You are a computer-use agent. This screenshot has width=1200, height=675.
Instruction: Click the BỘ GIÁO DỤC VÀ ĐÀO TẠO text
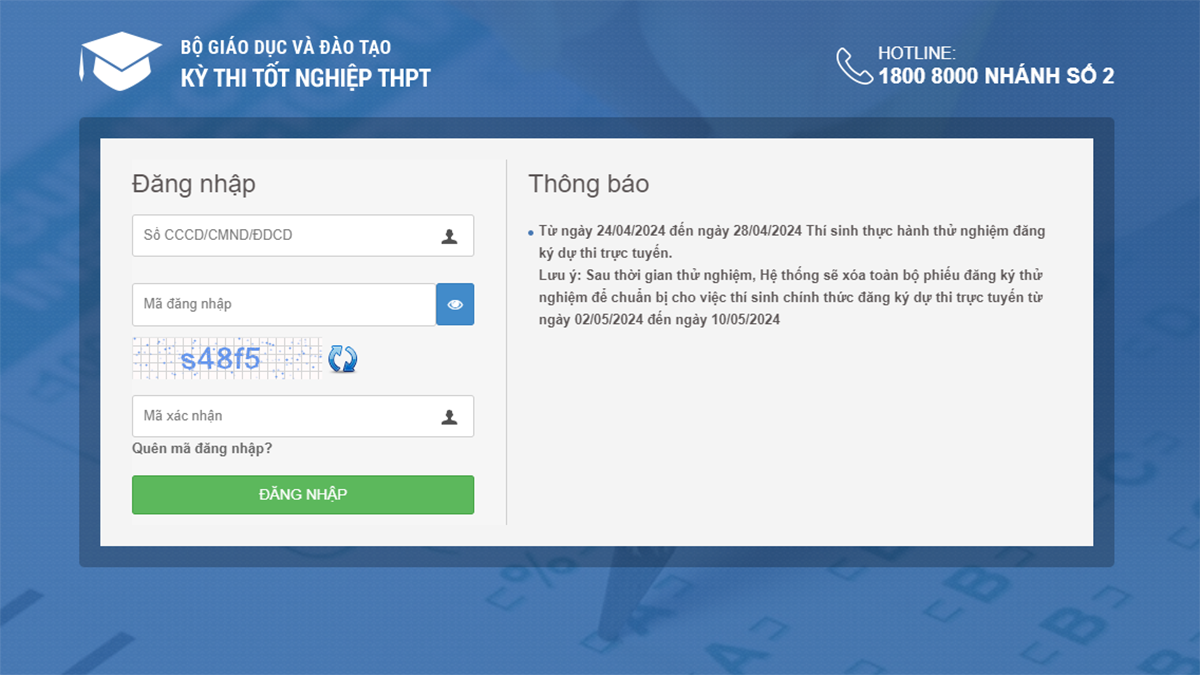point(286,47)
